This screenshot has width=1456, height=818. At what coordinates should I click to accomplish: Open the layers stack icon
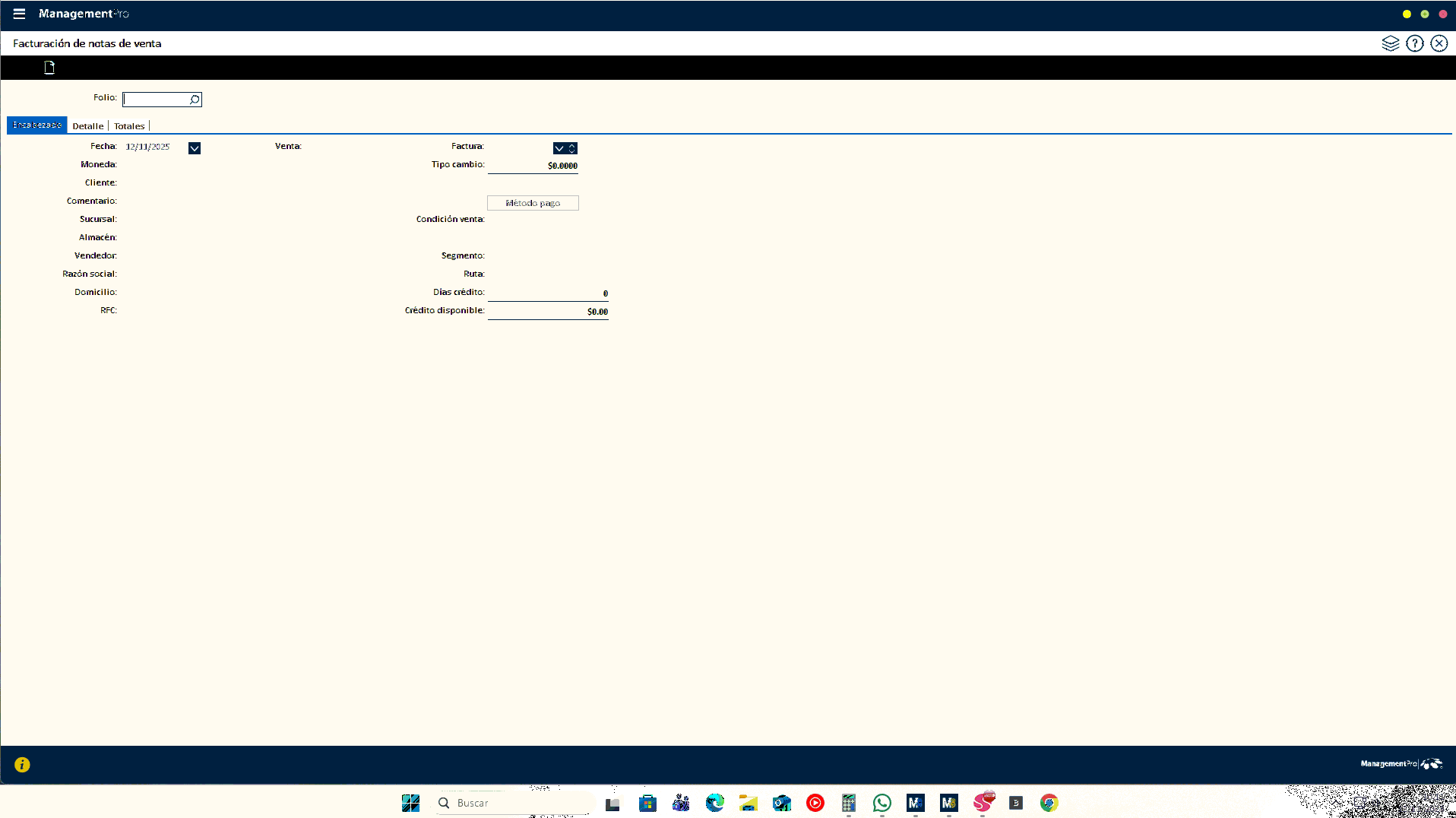pos(1390,43)
